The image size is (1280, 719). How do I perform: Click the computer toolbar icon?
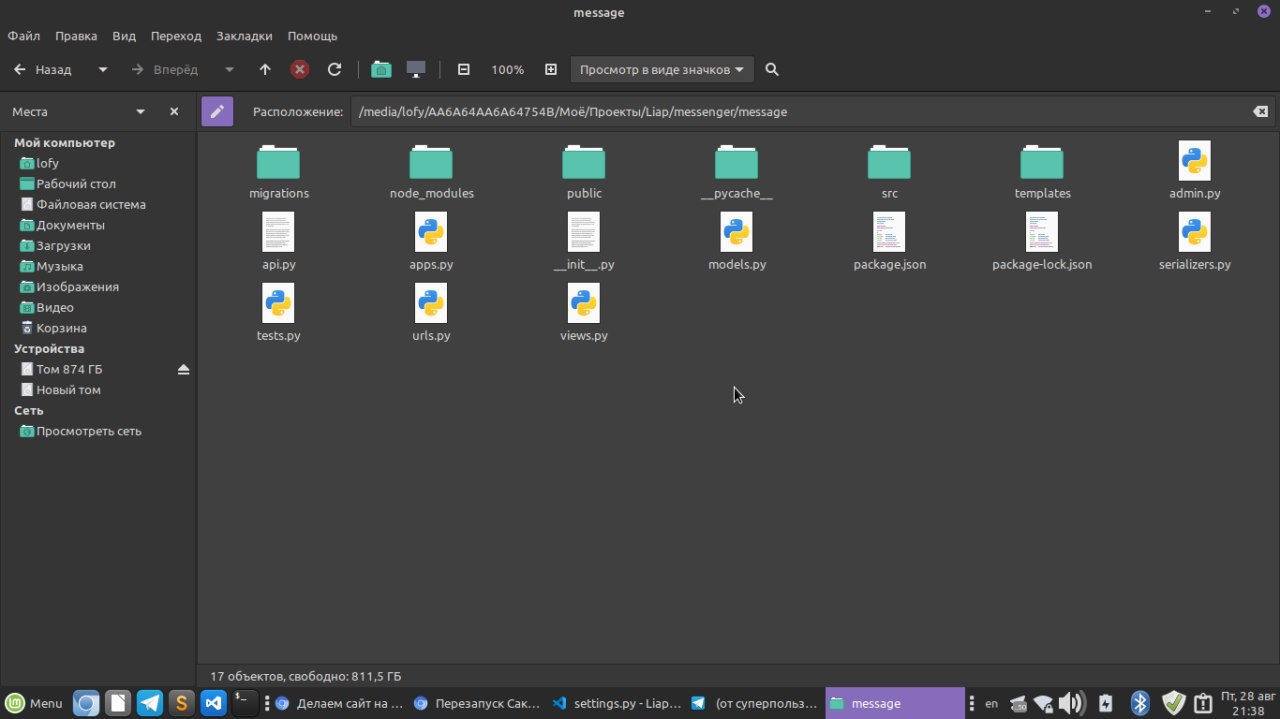pyautogui.click(x=416, y=70)
